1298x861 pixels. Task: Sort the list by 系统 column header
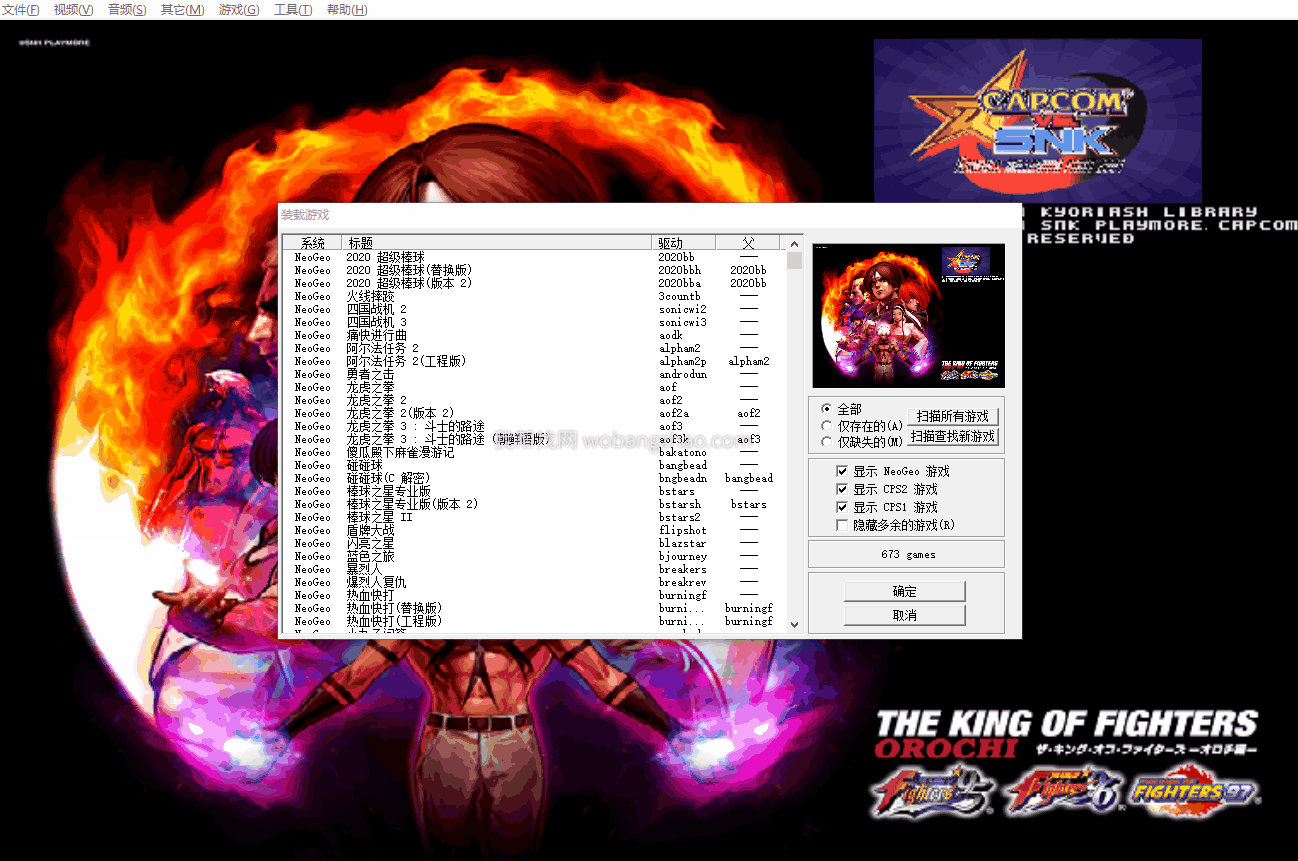(x=312, y=243)
